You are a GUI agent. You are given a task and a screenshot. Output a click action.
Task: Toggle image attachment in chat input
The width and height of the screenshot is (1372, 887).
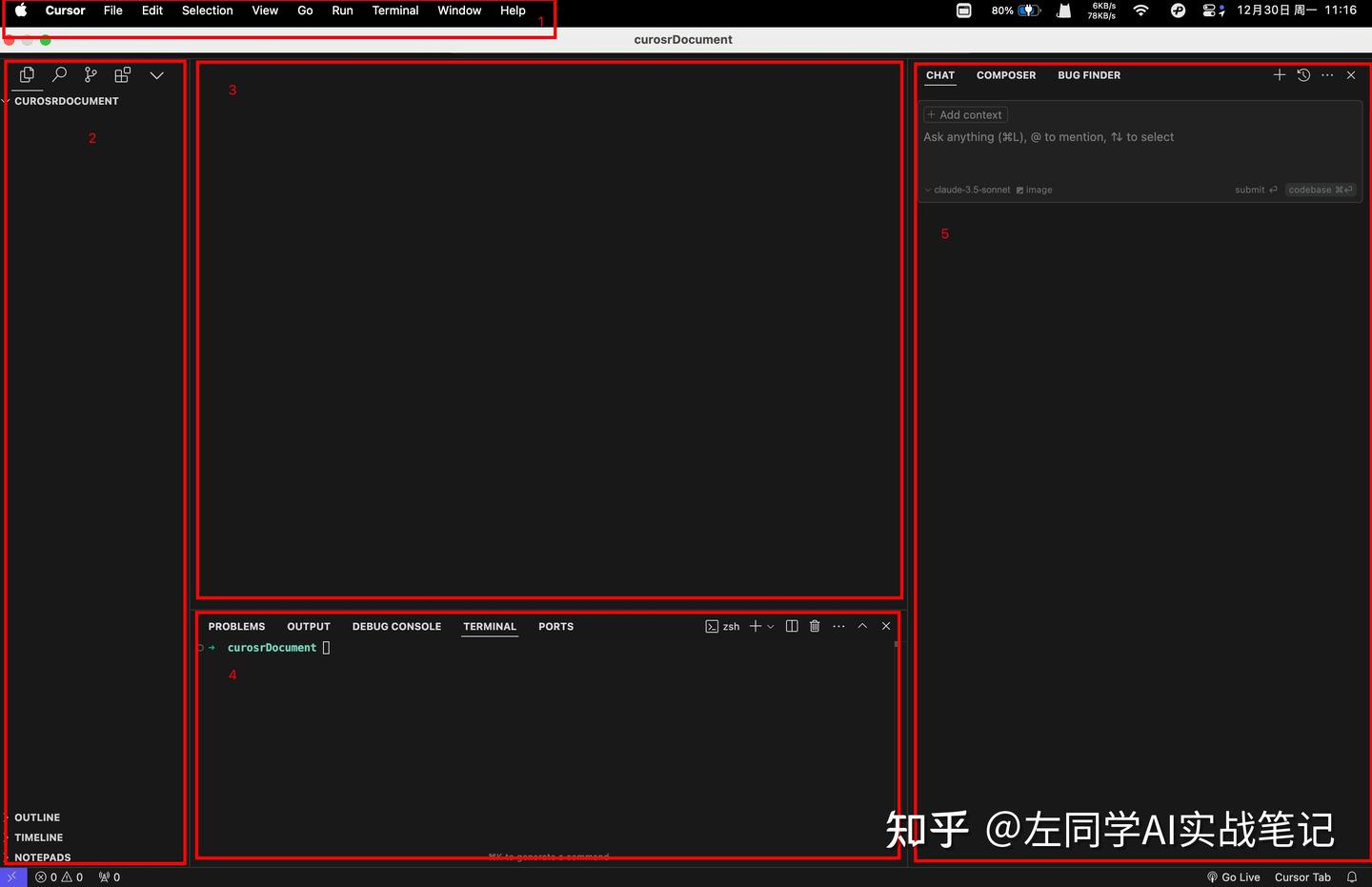[1034, 190]
